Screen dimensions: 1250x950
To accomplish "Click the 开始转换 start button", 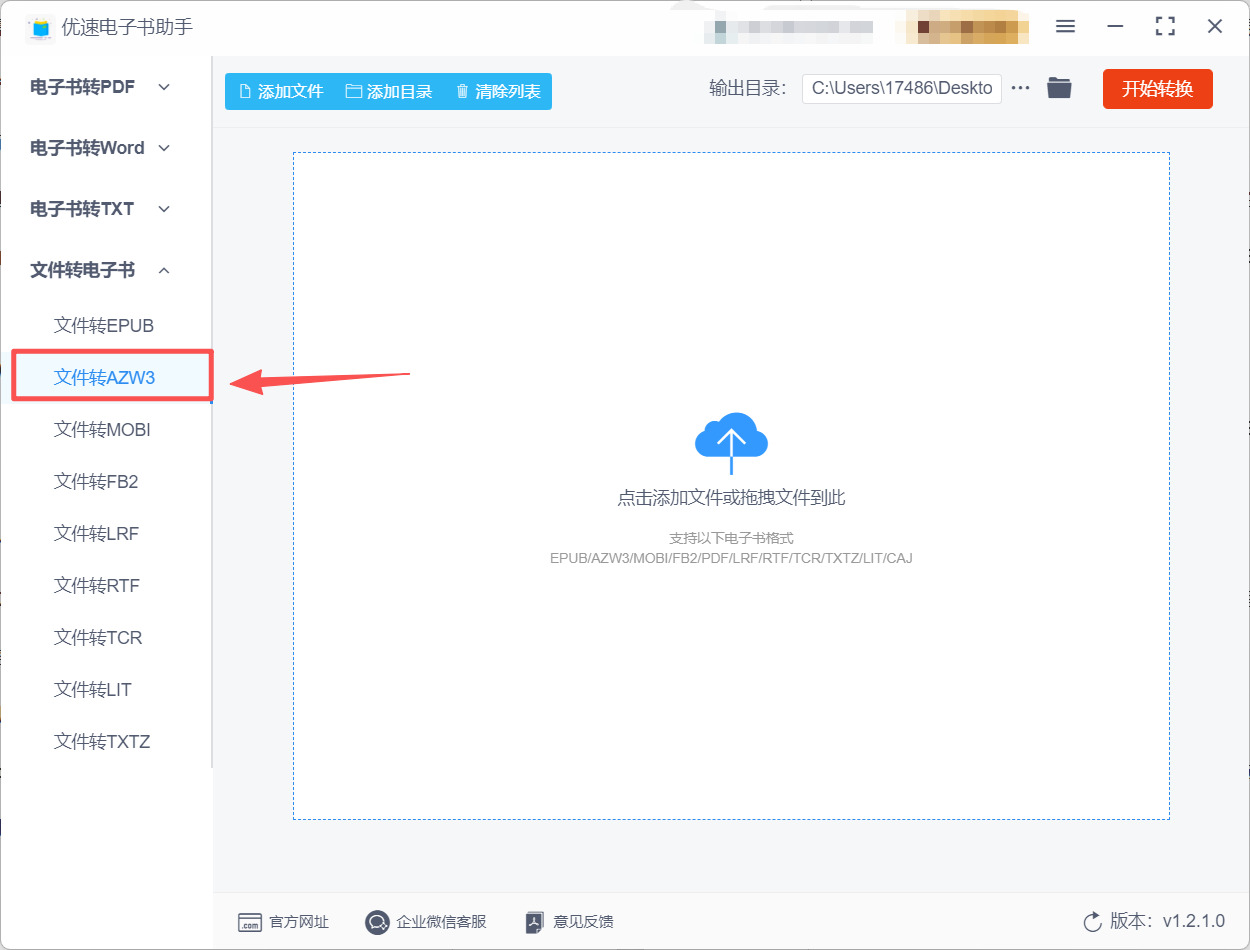I will click(1158, 89).
